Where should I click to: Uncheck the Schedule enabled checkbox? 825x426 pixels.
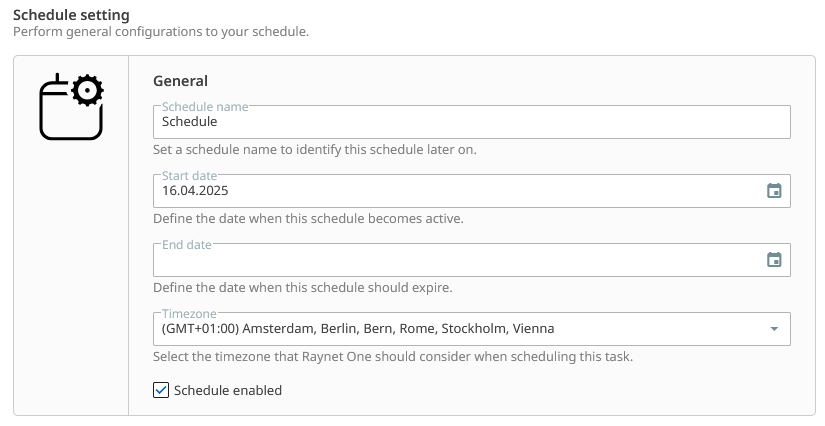pos(161,390)
